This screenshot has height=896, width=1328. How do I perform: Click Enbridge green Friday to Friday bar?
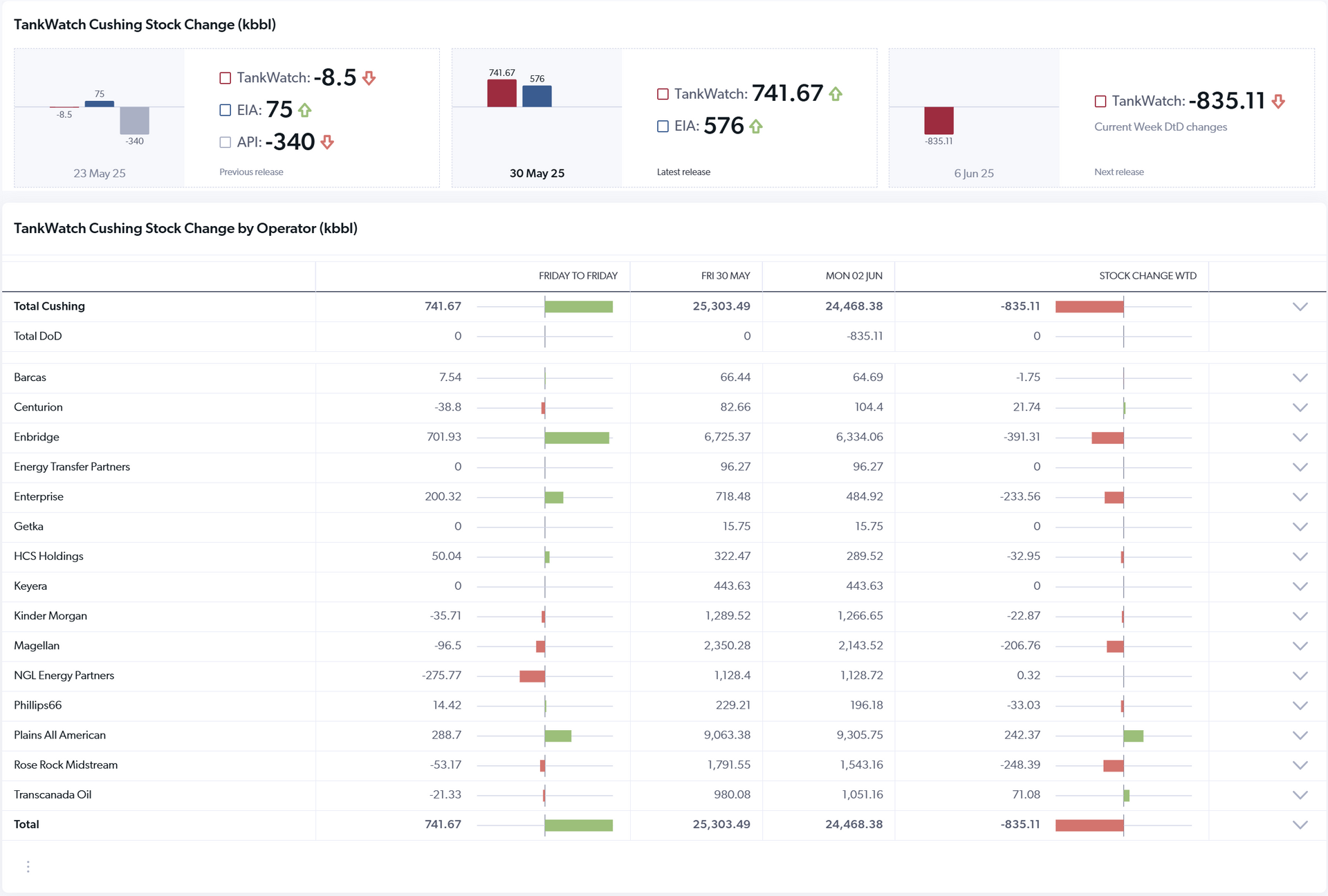(x=577, y=438)
